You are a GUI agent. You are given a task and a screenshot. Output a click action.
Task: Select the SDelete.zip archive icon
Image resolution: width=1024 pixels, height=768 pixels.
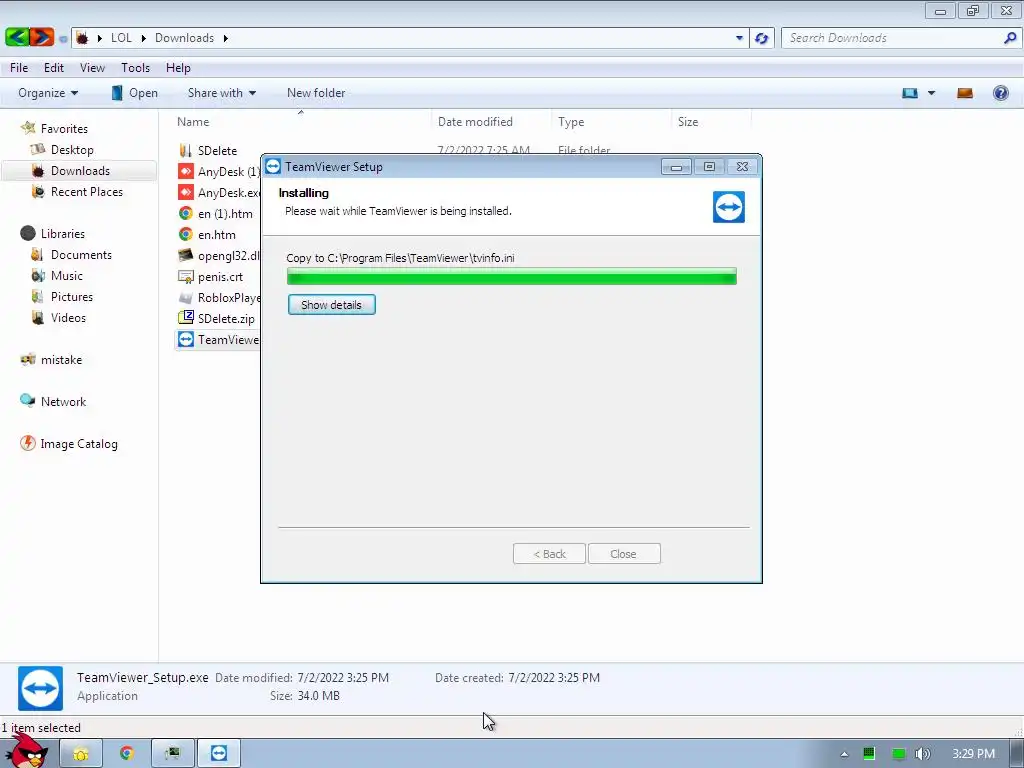pyautogui.click(x=185, y=318)
